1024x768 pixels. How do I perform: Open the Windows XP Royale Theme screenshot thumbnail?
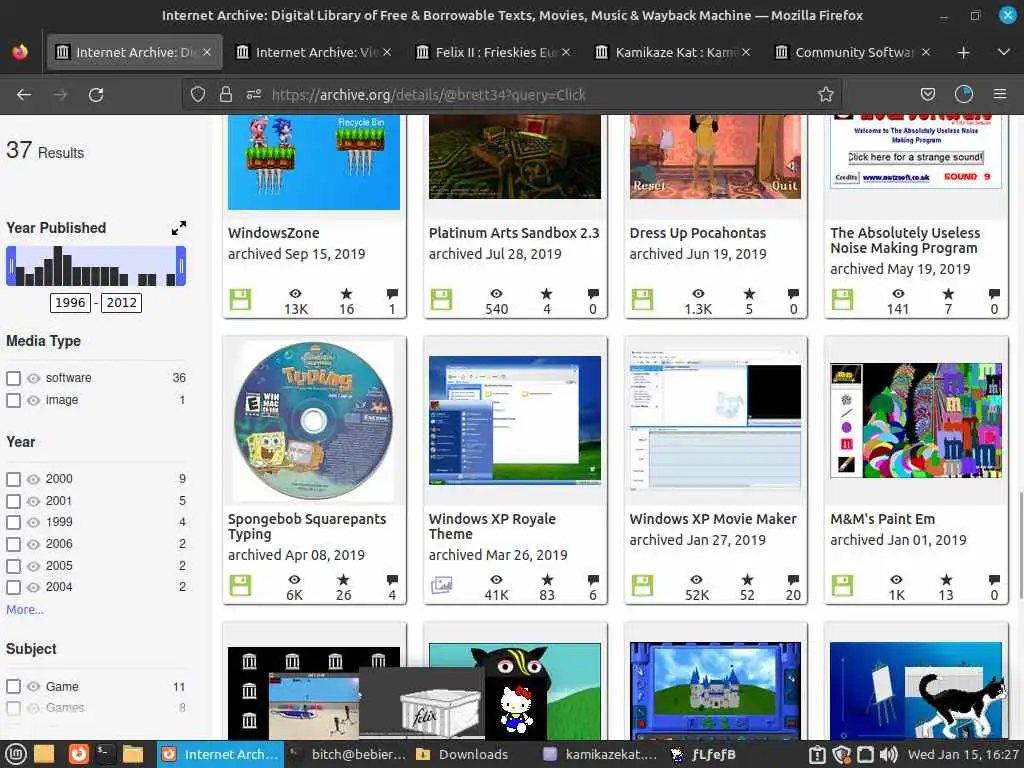[515, 421]
